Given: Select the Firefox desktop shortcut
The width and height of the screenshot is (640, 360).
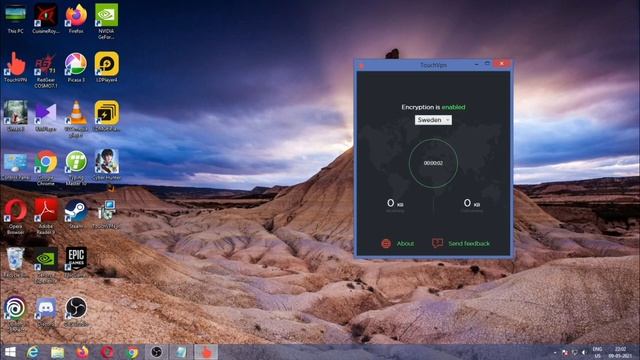Looking at the screenshot, I should [76, 18].
